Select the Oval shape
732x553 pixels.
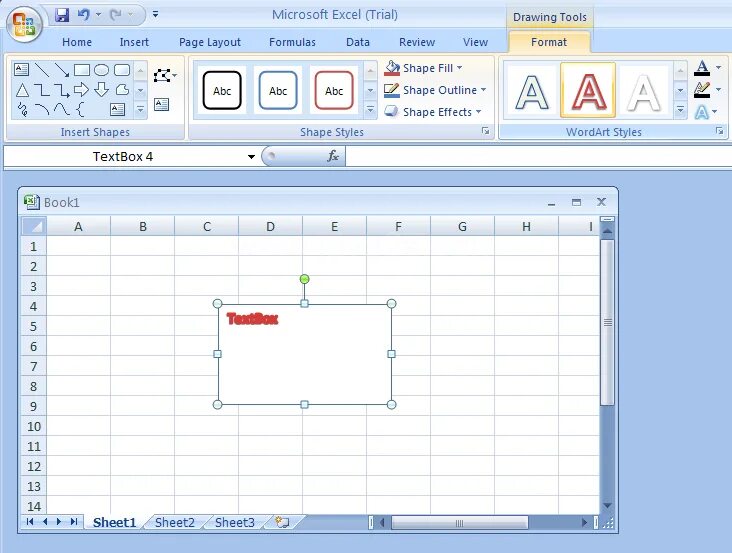pyautogui.click(x=101, y=70)
